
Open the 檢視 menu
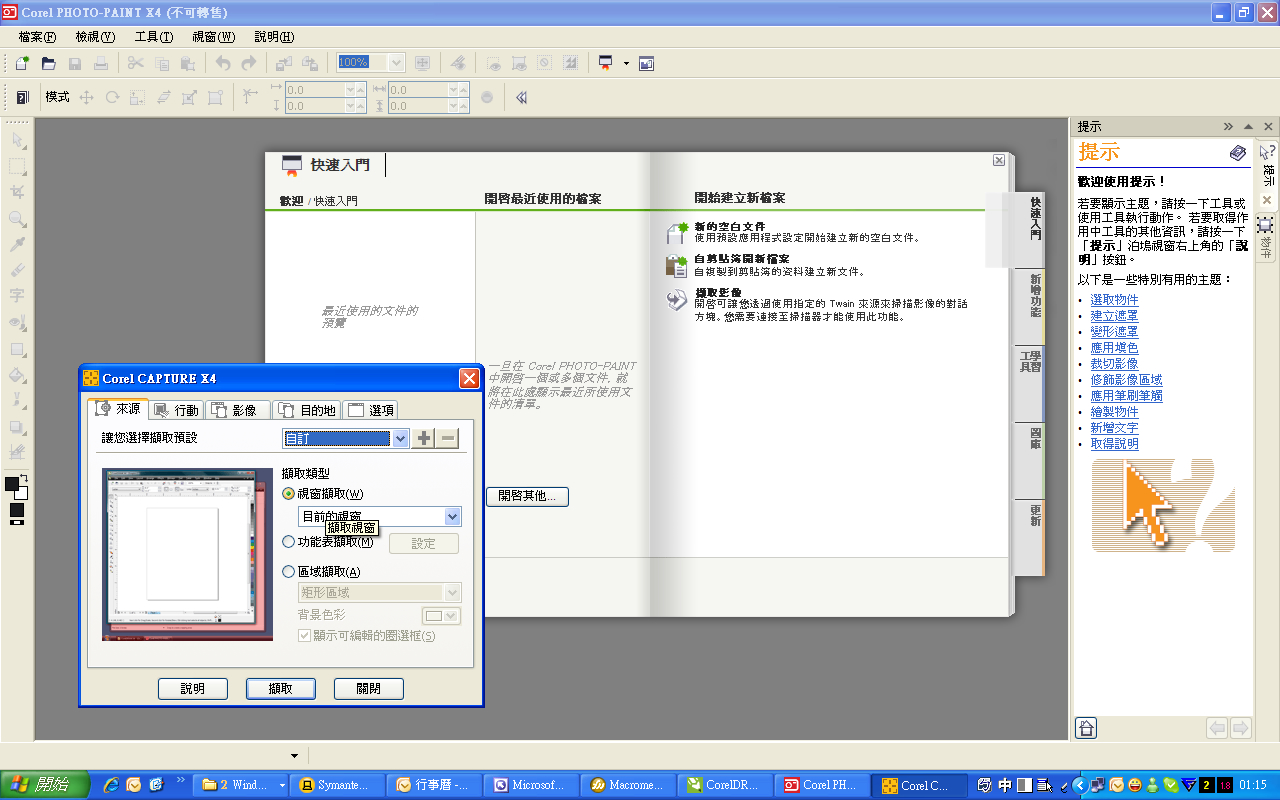95,37
